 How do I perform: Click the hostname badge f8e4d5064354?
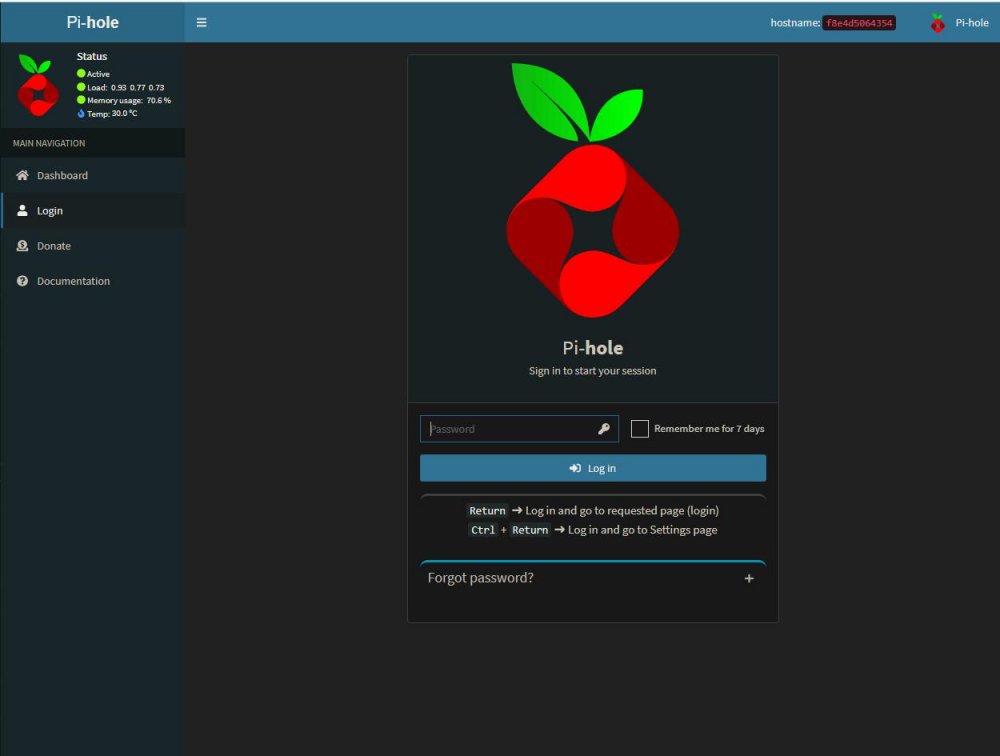(x=859, y=23)
